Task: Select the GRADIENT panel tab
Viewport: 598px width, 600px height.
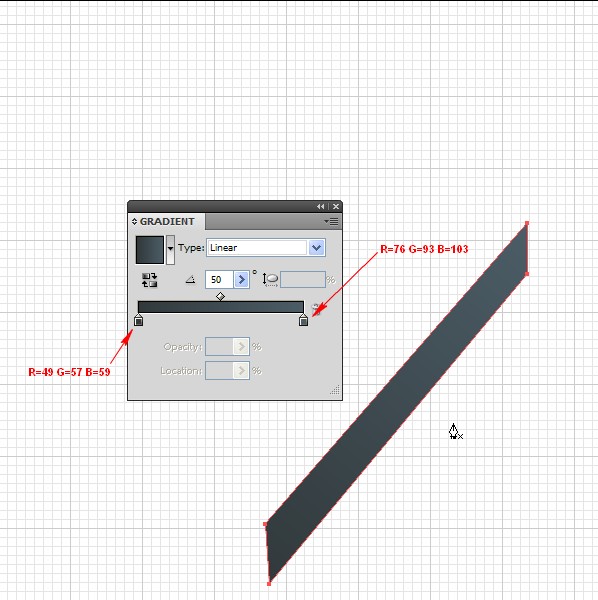Action: click(x=167, y=222)
